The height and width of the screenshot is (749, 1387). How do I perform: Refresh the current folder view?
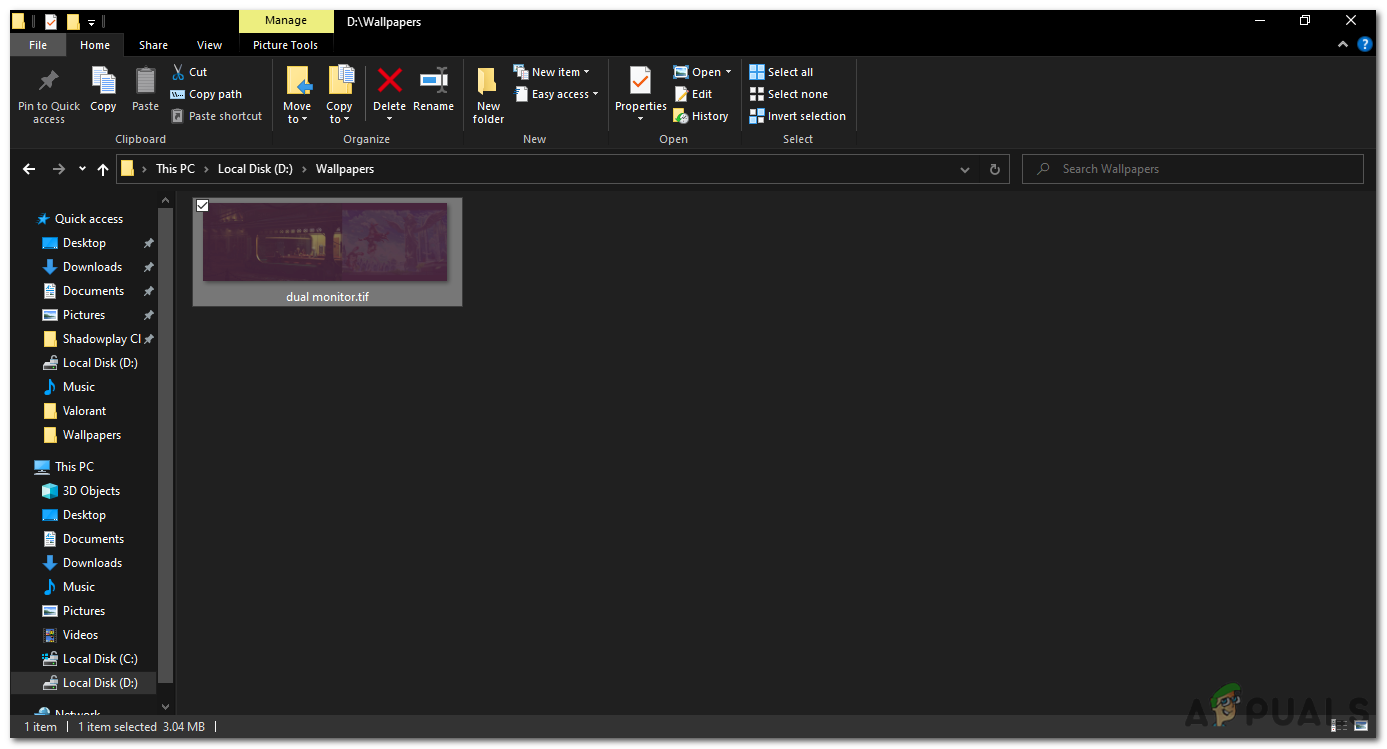coord(994,169)
